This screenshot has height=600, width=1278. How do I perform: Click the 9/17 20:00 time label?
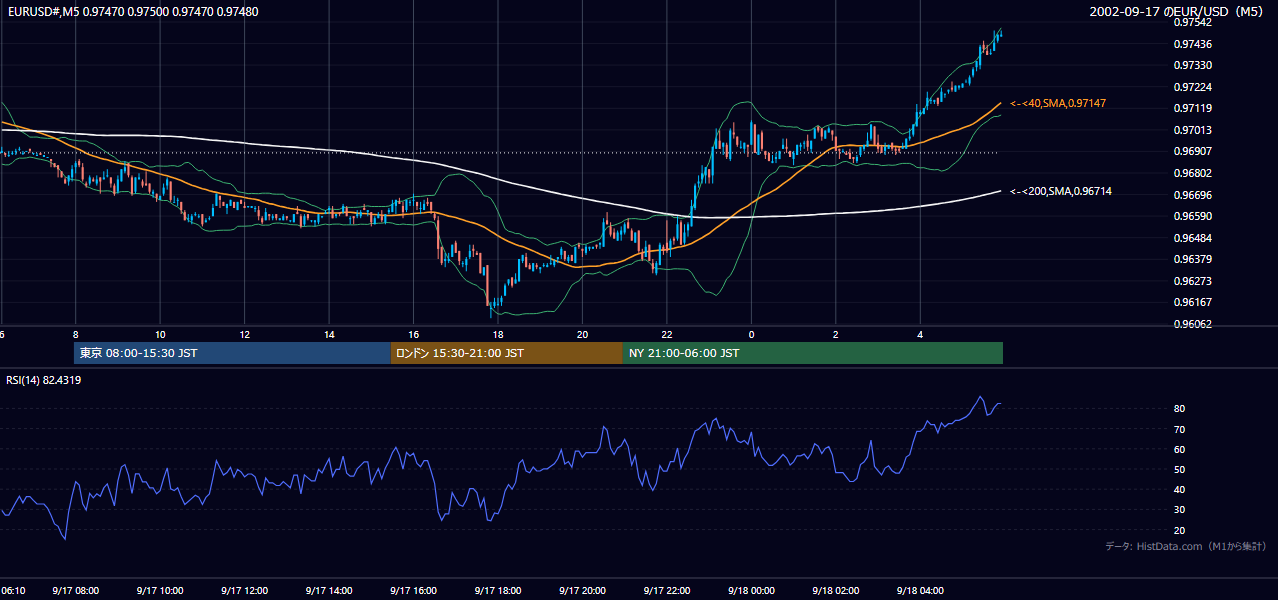(582, 591)
